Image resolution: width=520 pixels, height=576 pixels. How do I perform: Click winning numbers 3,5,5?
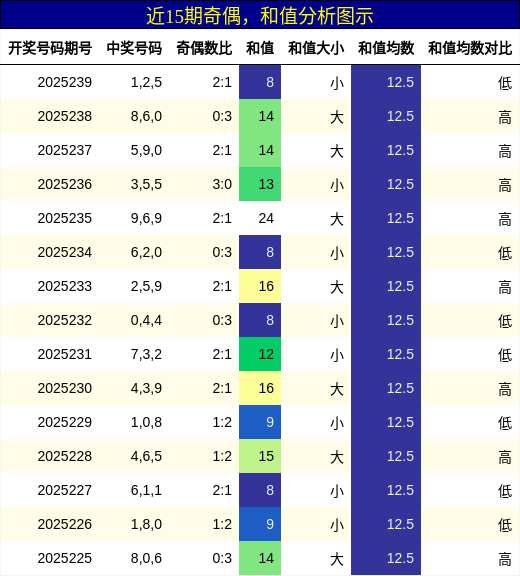[x=146, y=184]
